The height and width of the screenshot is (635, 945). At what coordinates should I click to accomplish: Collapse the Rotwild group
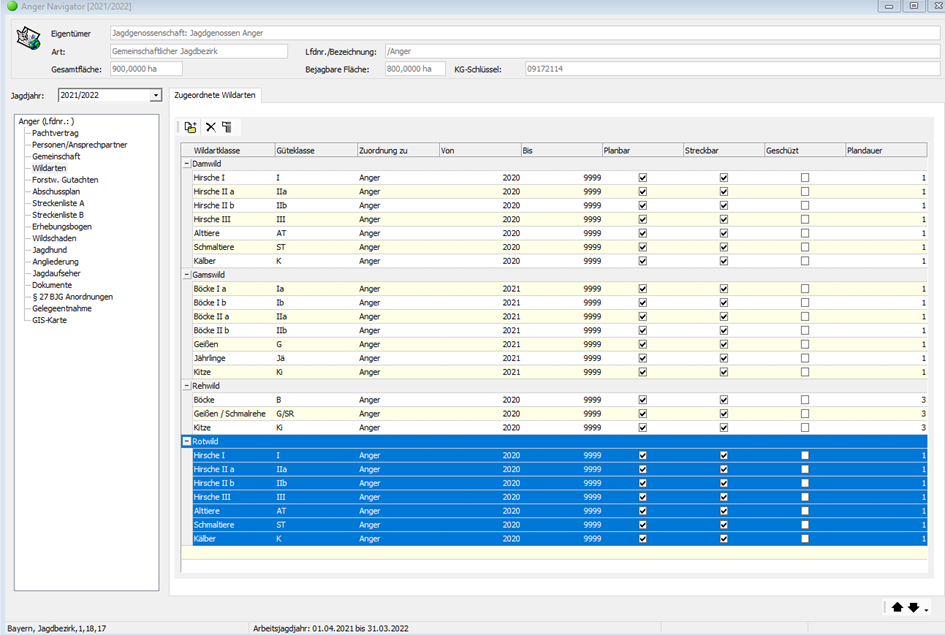coord(186,441)
